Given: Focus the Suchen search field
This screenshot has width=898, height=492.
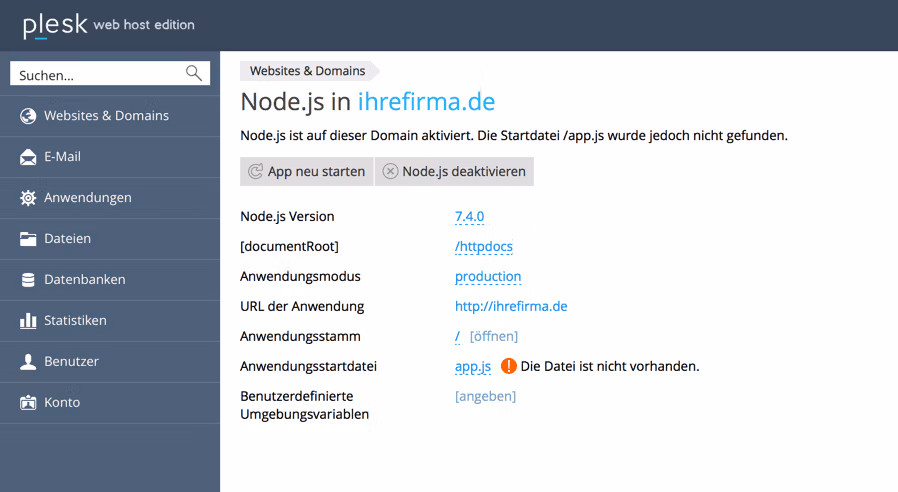Looking at the screenshot, I should [110, 73].
